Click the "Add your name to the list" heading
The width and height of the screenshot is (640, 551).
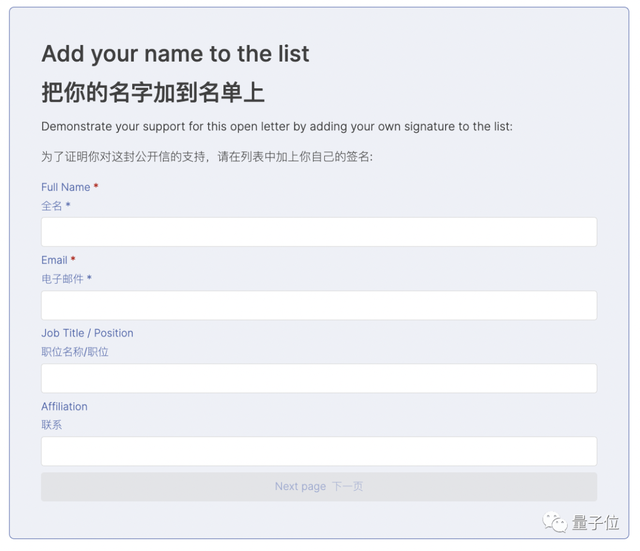(175, 54)
